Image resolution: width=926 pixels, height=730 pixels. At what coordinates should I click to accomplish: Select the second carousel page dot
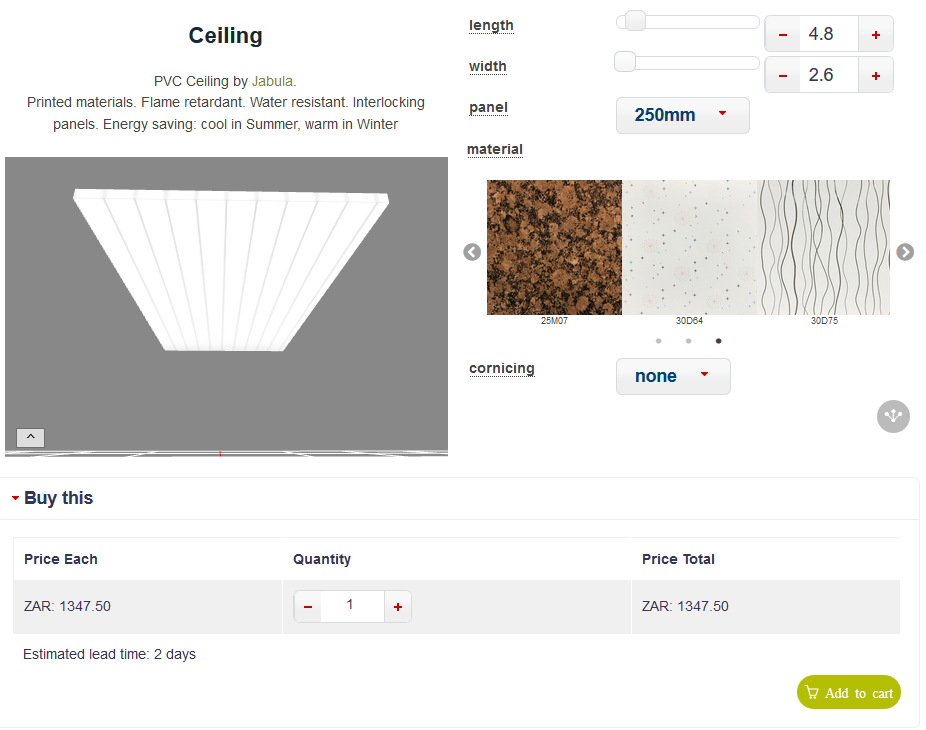point(688,341)
